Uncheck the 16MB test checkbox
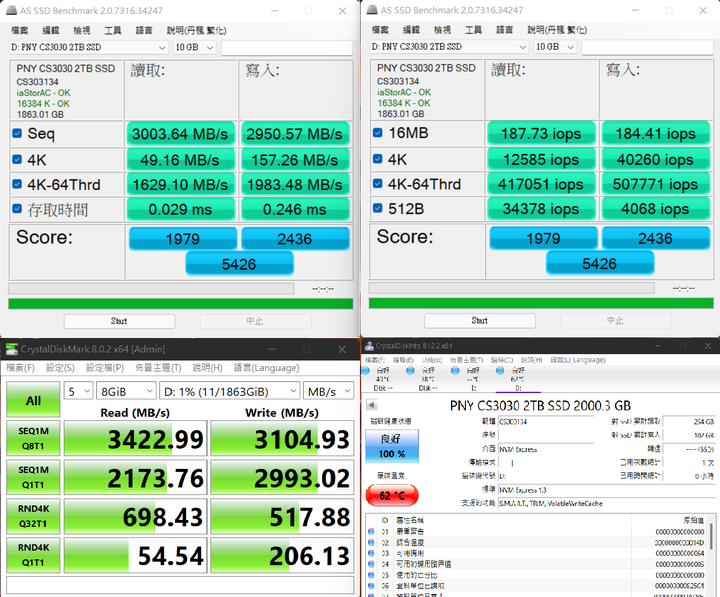720x597 pixels. point(377,133)
